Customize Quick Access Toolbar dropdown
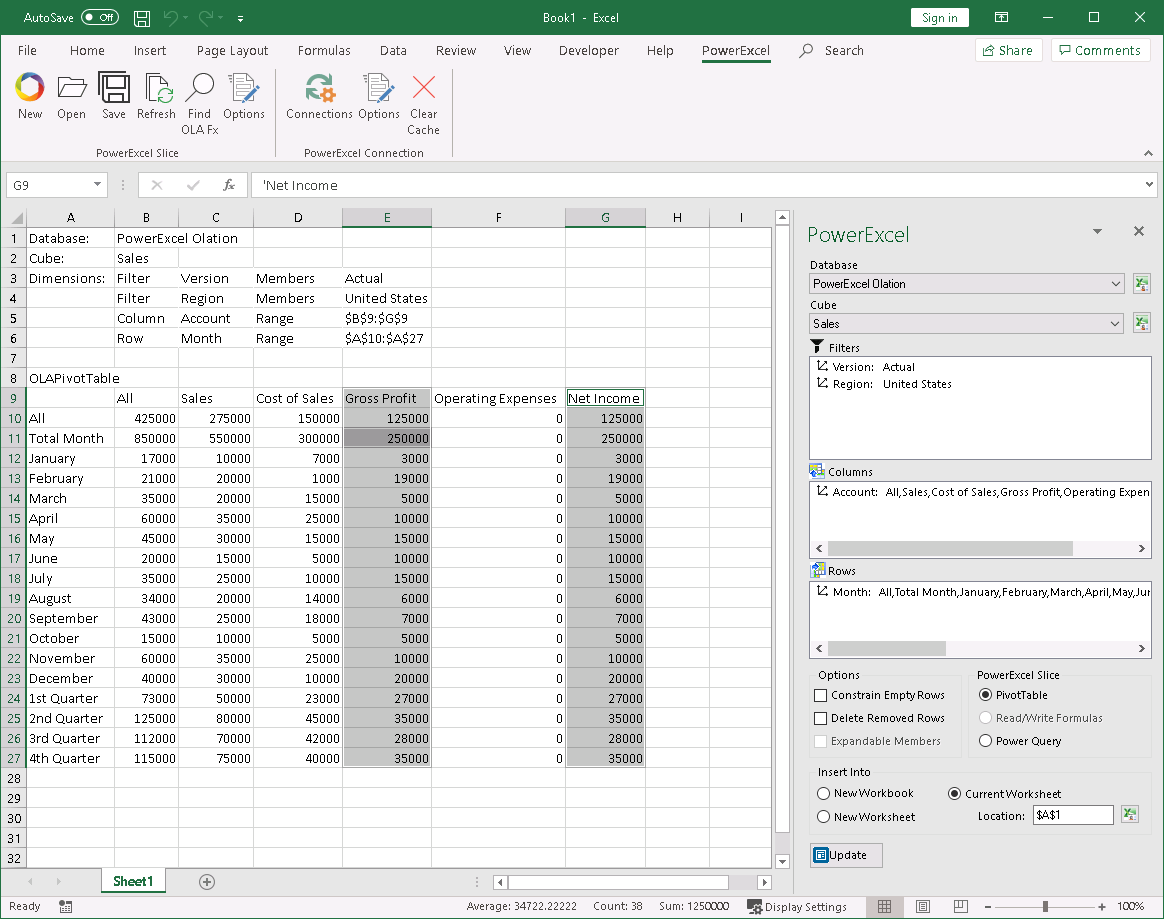The height and width of the screenshot is (919, 1164). click(241, 18)
